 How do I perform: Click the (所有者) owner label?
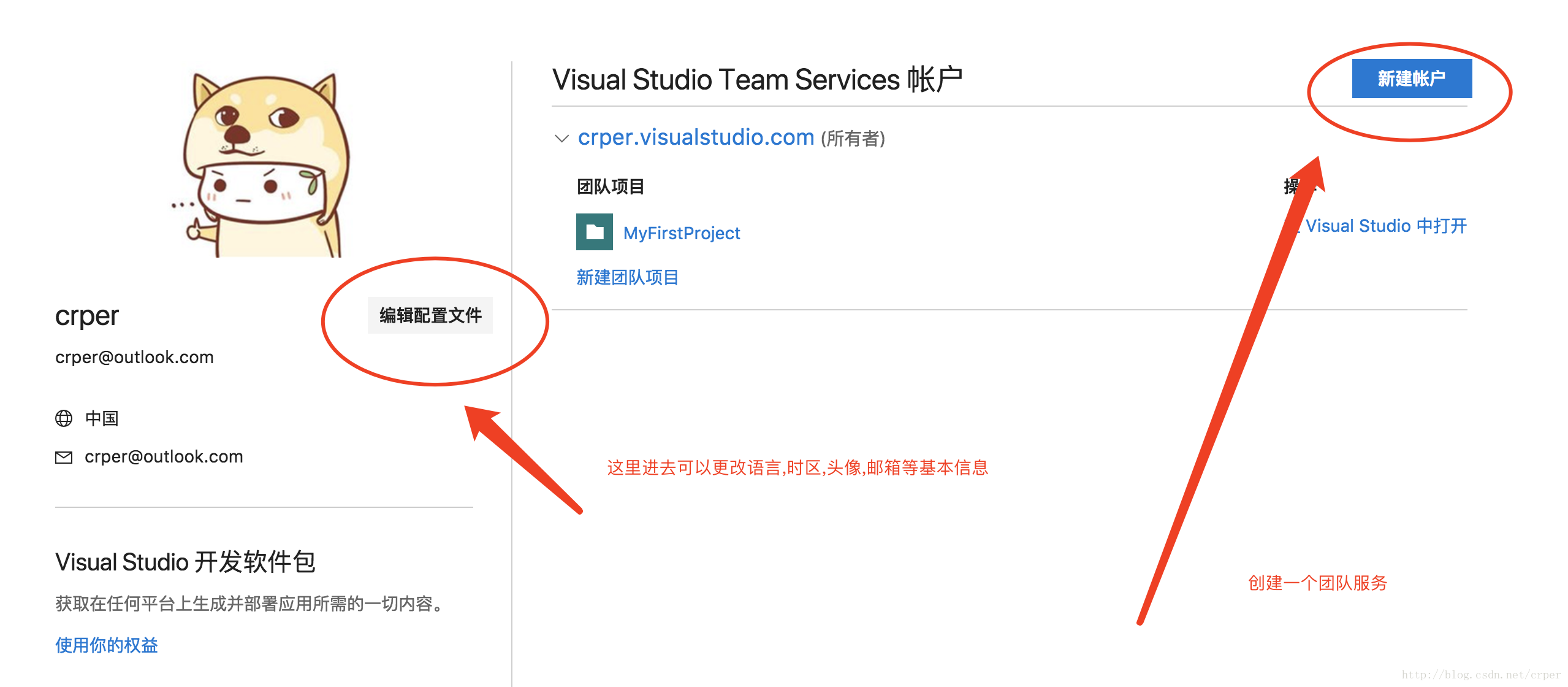pos(853,139)
